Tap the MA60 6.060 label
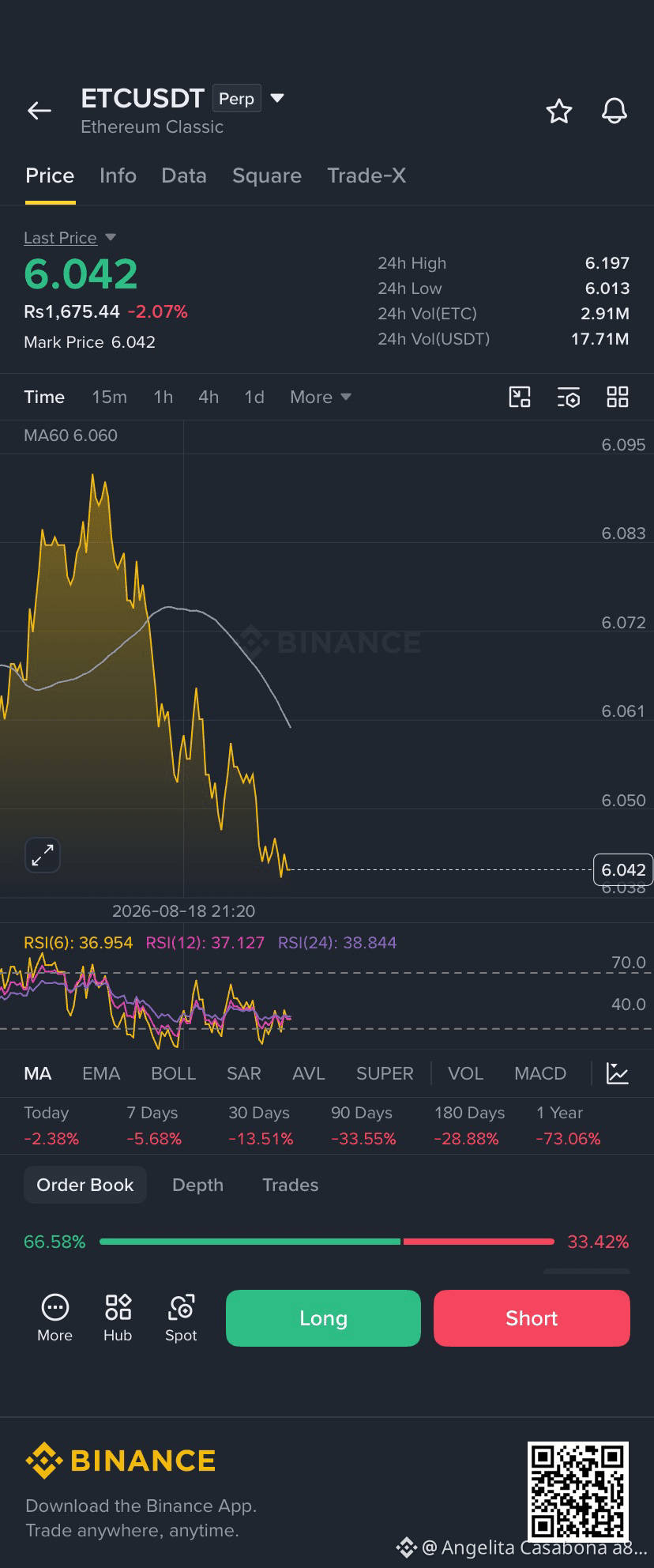The height and width of the screenshot is (1568, 654). 70,435
